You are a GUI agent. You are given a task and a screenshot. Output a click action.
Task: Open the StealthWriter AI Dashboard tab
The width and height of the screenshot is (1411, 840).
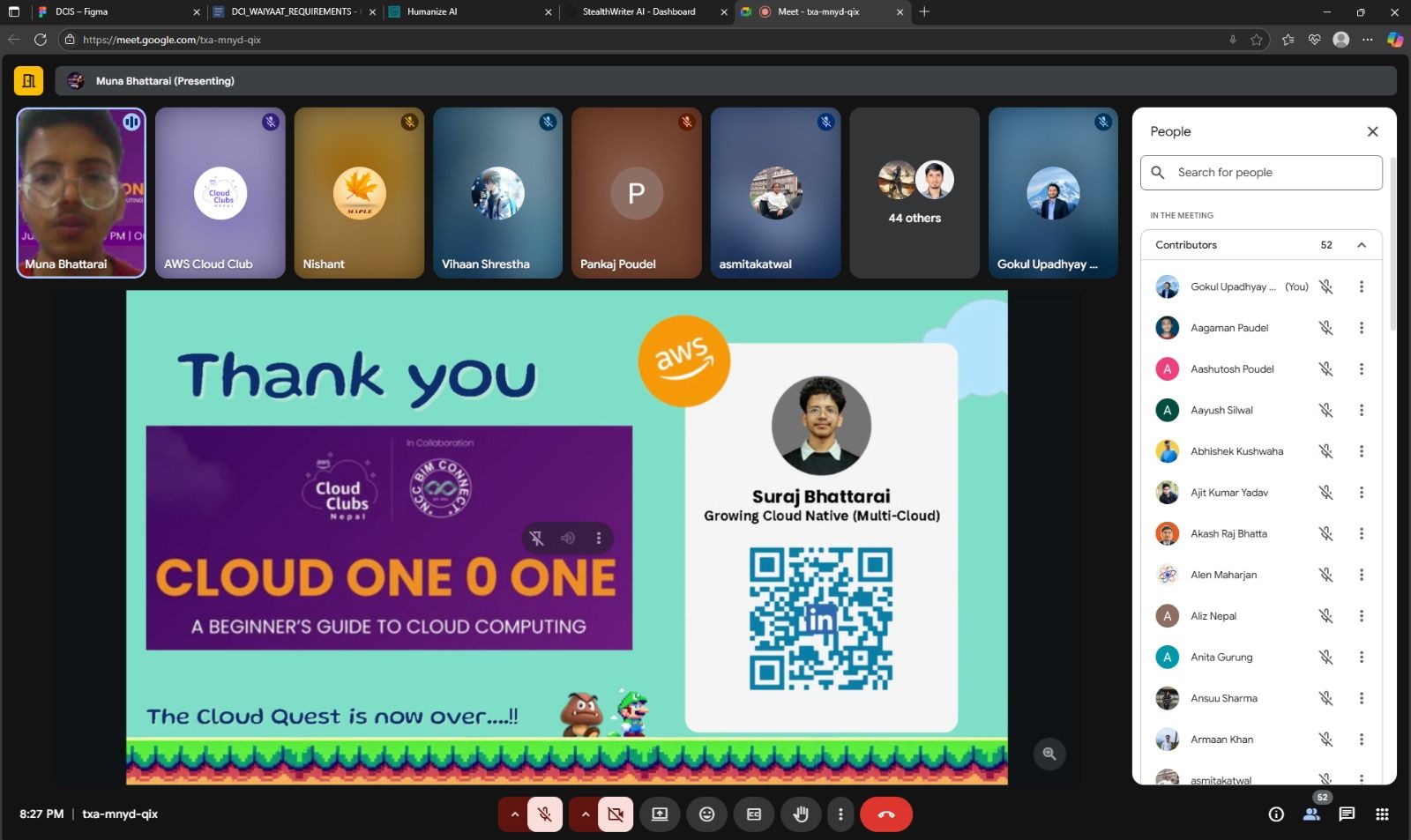click(637, 12)
